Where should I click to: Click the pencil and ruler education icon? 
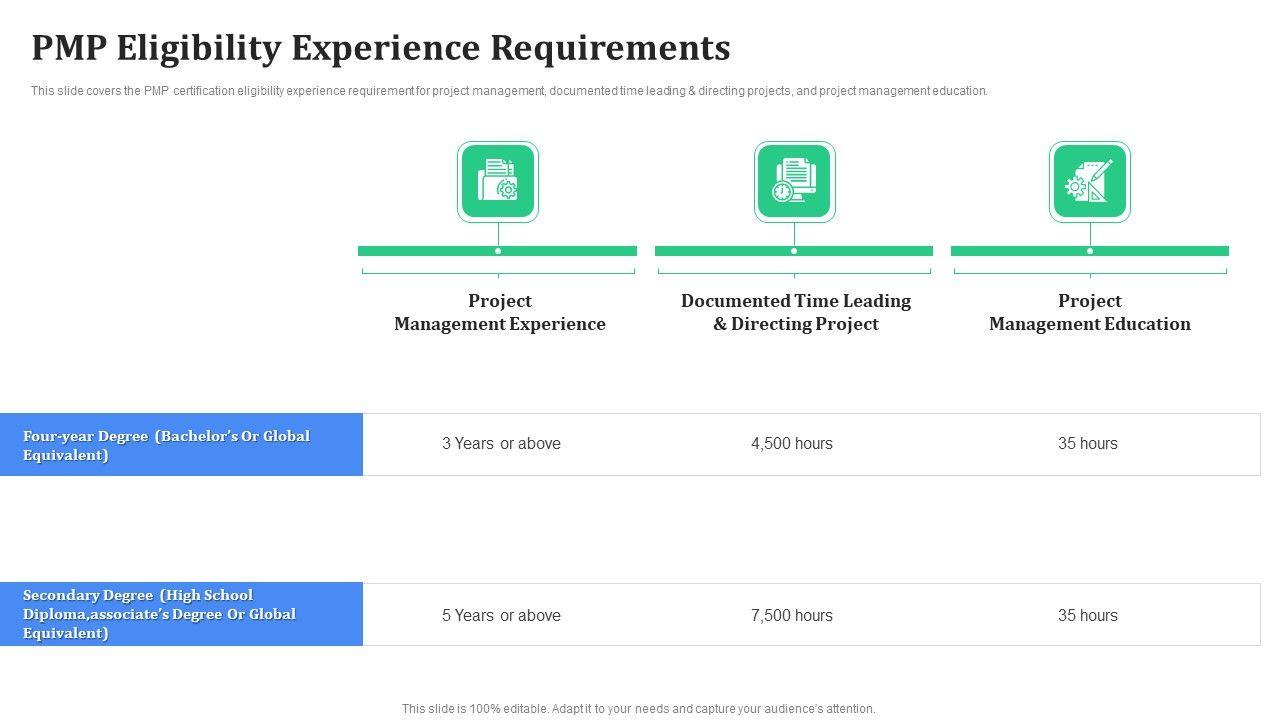tap(1089, 182)
